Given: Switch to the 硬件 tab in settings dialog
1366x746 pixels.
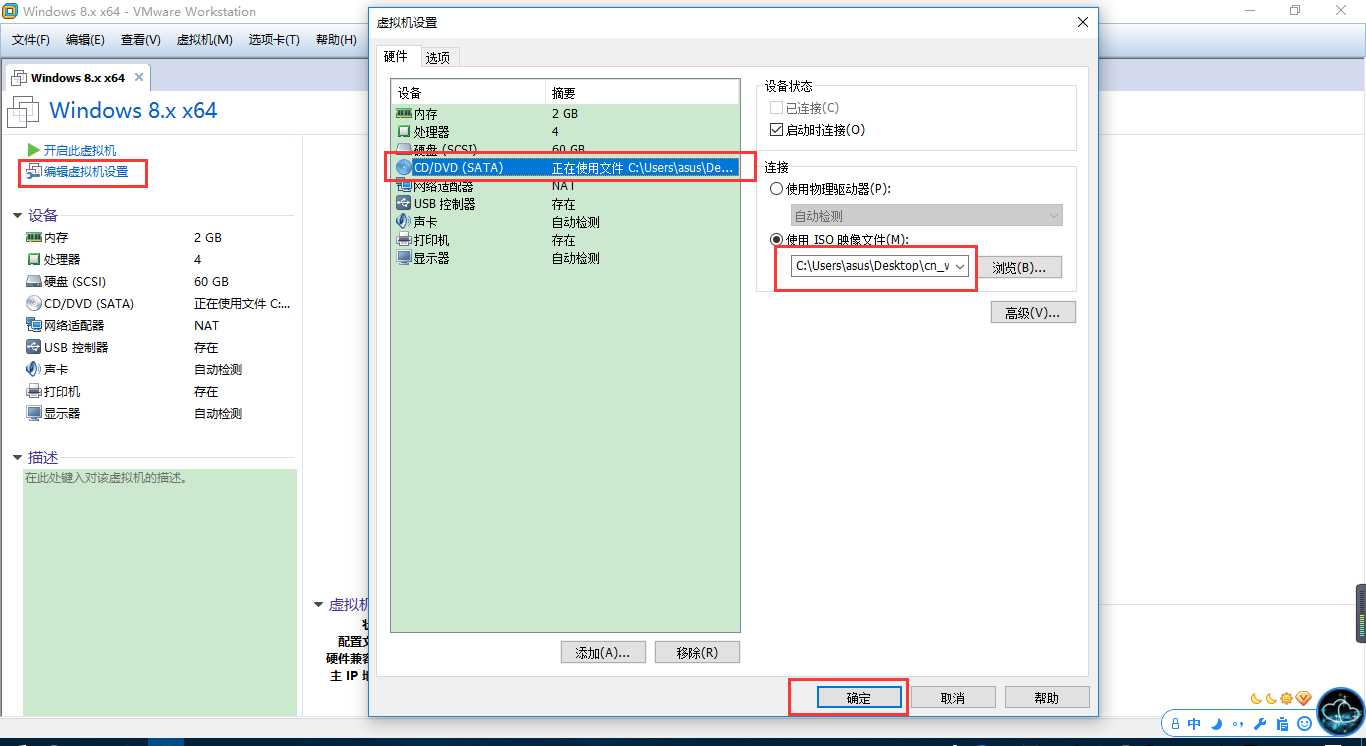Looking at the screenshot, I should click(x=396, y=57).
